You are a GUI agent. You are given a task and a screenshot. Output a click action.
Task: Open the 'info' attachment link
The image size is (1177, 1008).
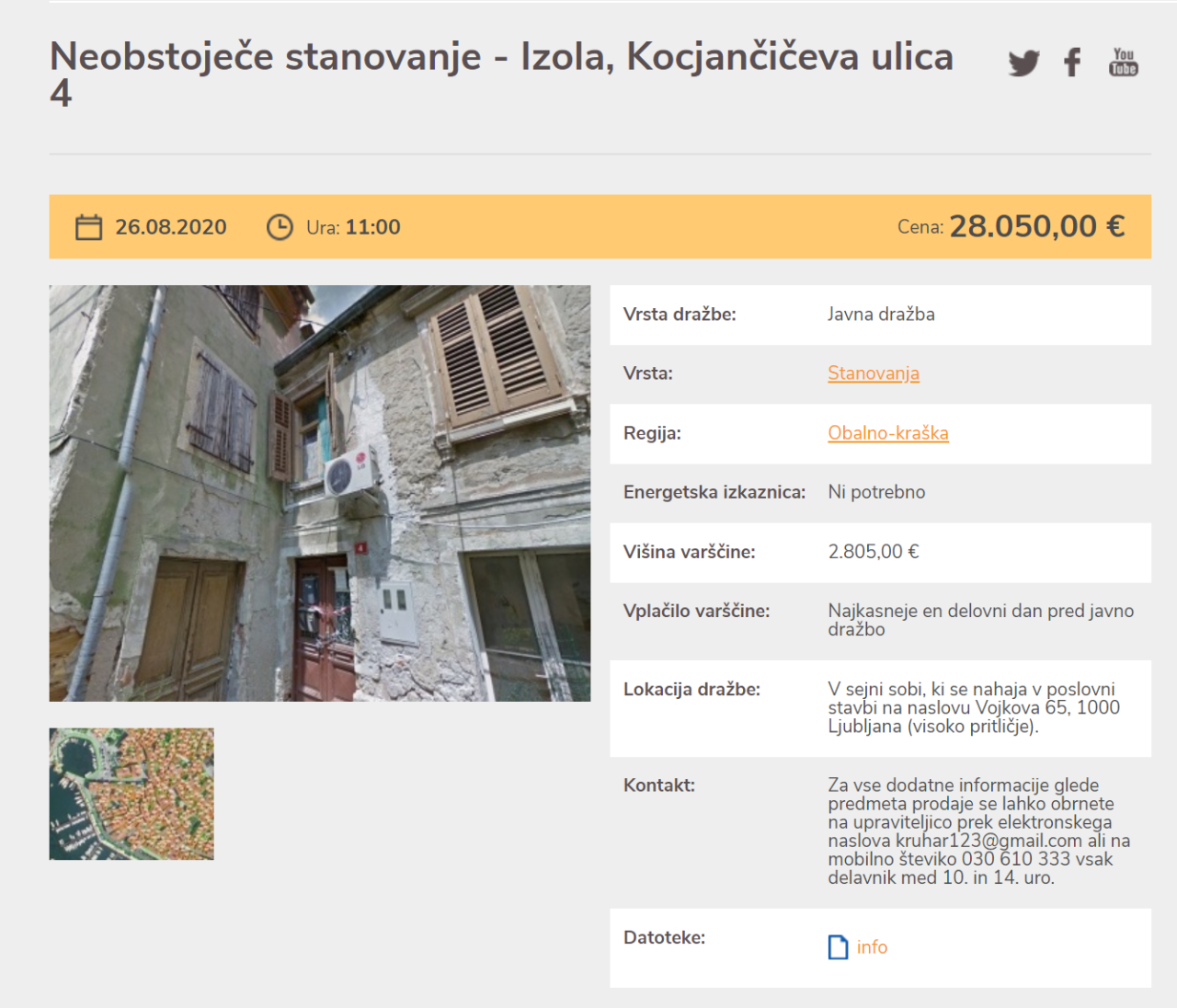click(x=872, y=947)
